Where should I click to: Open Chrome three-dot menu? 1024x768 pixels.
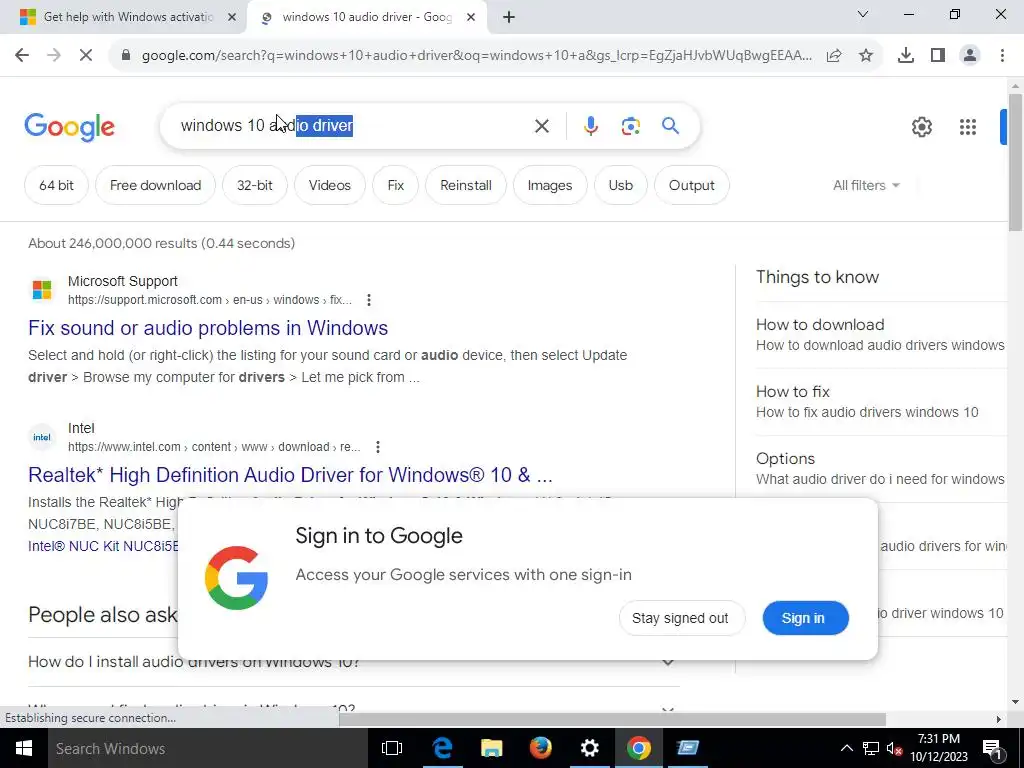pos(1002,56)
